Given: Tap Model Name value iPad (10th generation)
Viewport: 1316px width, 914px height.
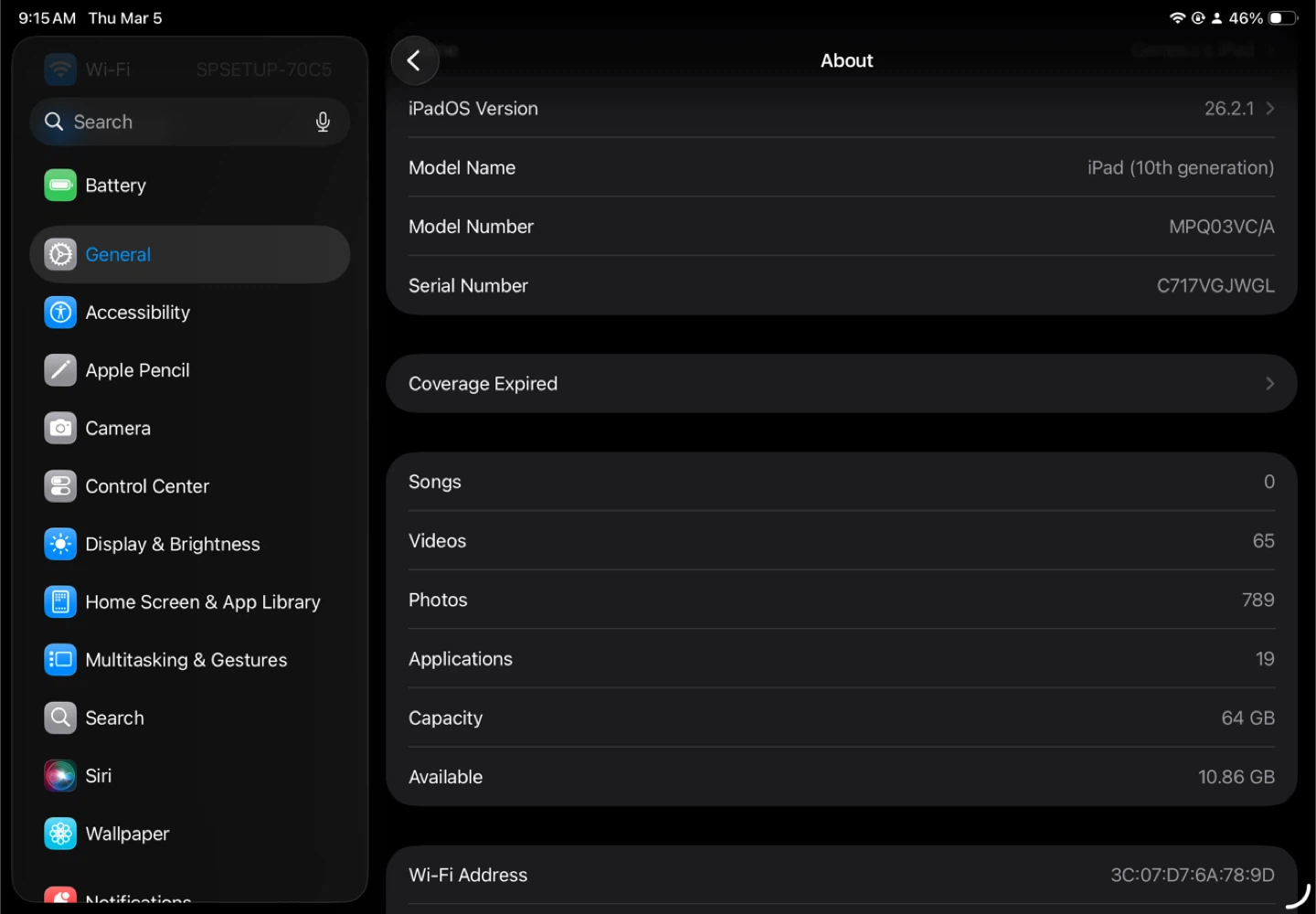Looking at the screenshot, I should tap(1181, 167).
